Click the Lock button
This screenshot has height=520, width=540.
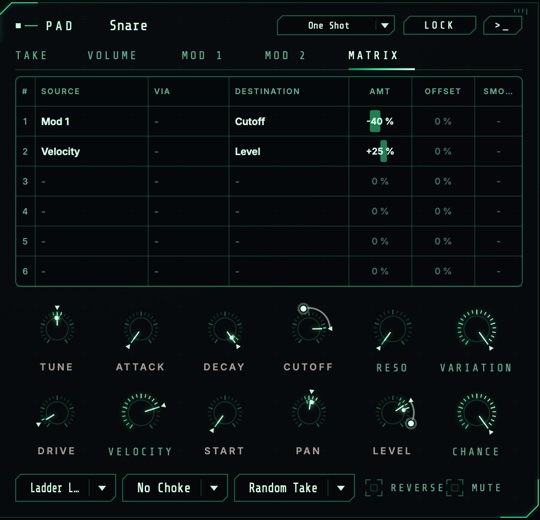(439, 25)
